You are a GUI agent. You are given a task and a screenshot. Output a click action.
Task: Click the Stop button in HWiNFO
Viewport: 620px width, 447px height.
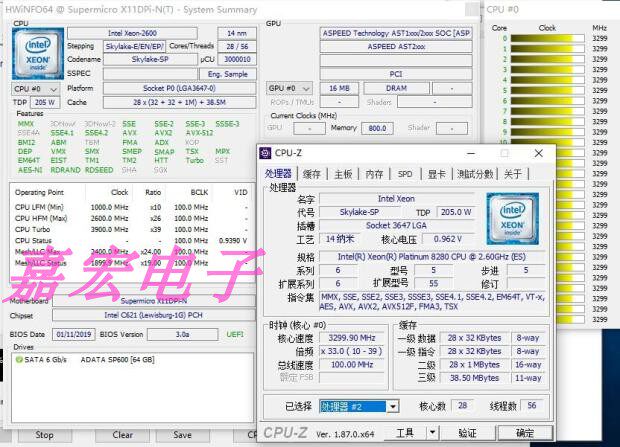44,435
